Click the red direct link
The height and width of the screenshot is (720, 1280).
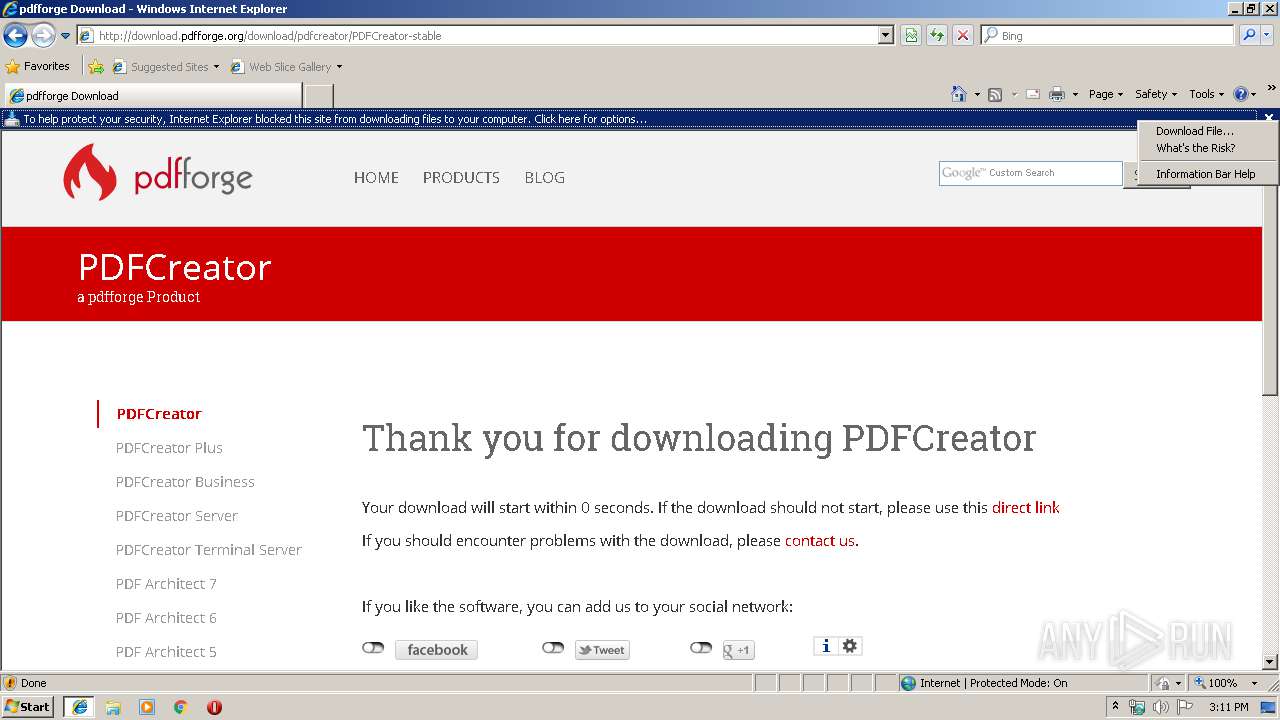(x=1026, y=508)
